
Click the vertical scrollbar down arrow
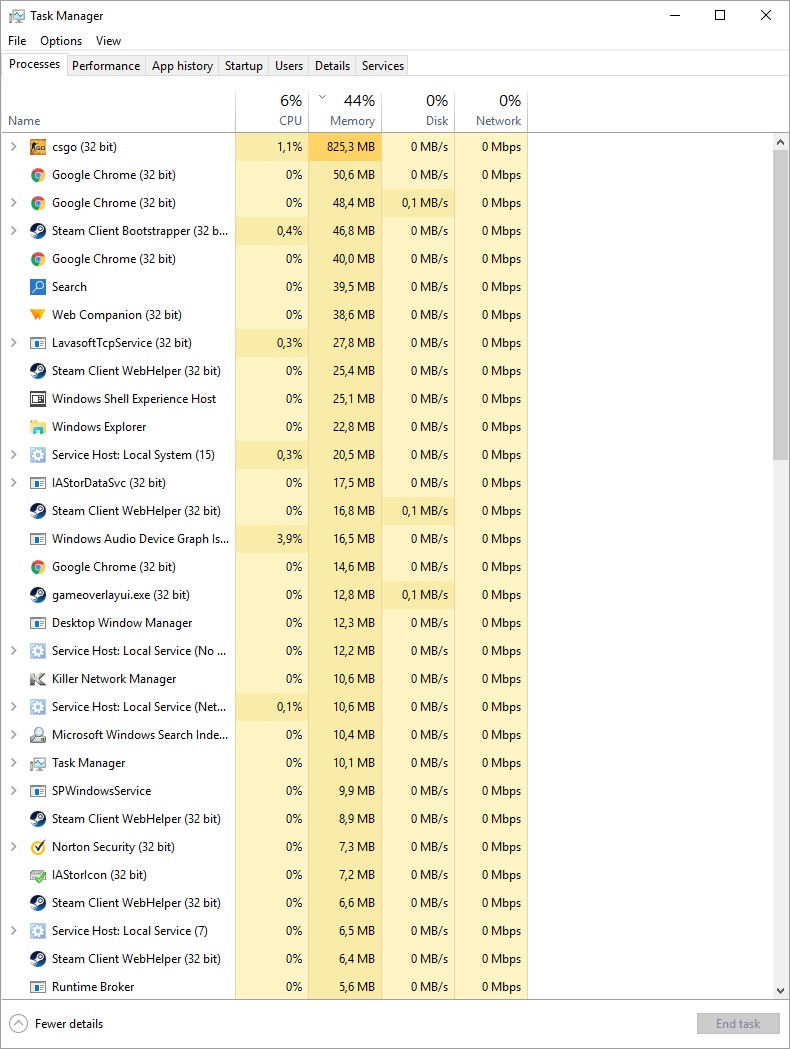(x=781, y=990)
